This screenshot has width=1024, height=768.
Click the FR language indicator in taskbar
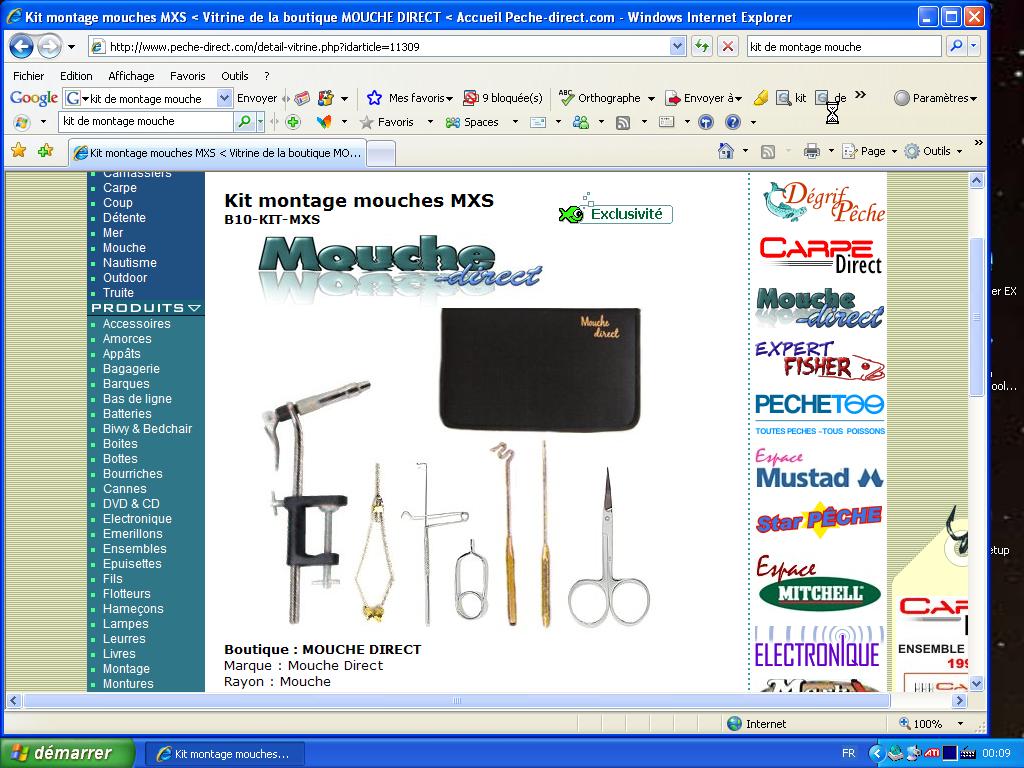coord(848,753)
